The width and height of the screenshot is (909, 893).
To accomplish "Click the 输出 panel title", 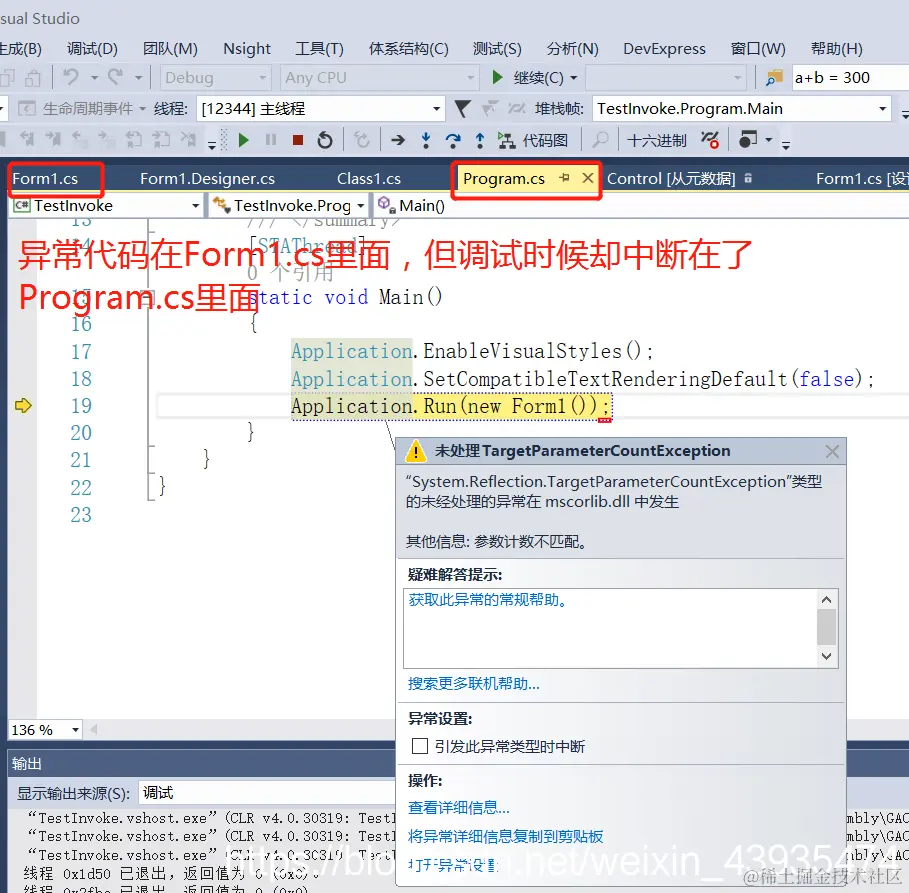I will point(27,764).
